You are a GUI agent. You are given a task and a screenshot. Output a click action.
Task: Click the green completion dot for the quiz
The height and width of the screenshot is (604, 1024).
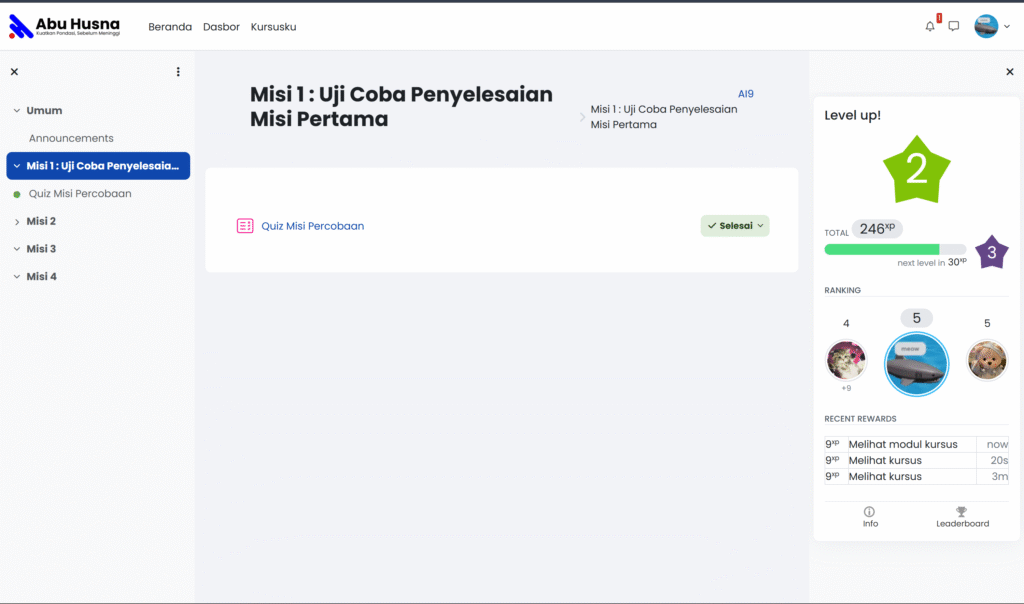(x=17, y=194)
